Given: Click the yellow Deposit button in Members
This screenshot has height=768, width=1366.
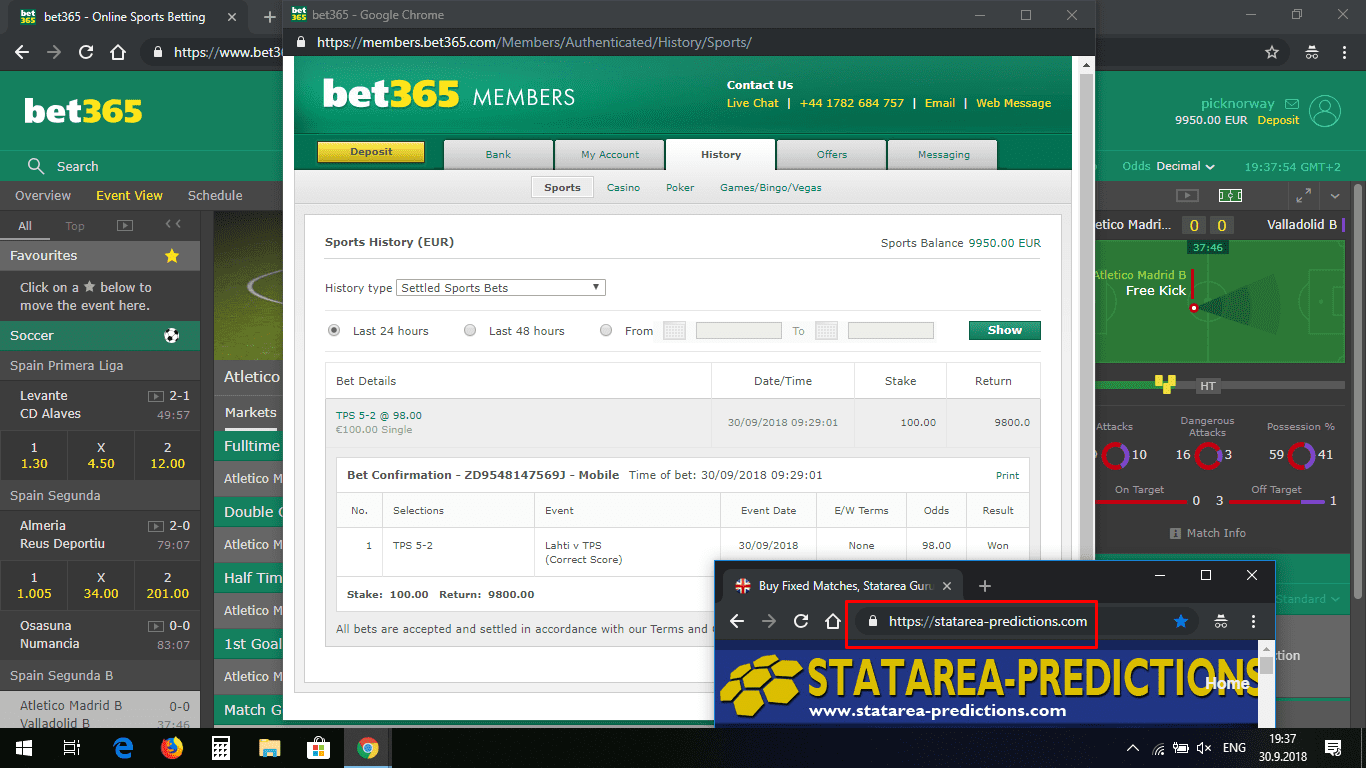Looking at the screenshot, I should pos(371,152).
